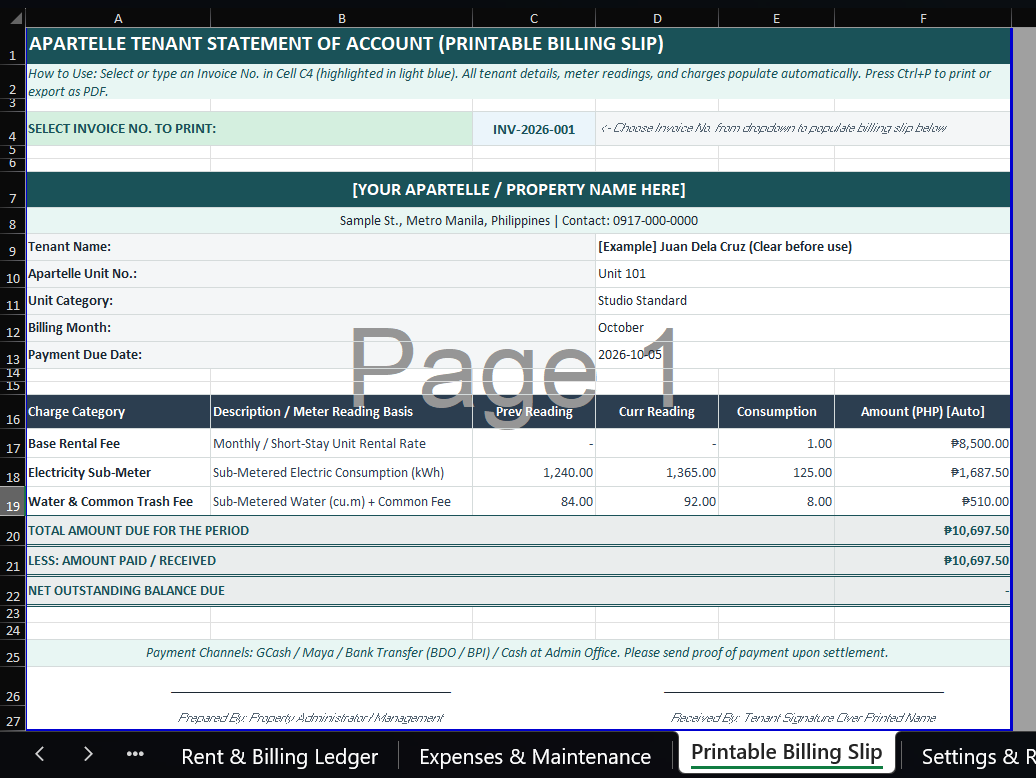
Task: Switch to Expenses & Maintenance sheet
Action: tap(535, 756)
